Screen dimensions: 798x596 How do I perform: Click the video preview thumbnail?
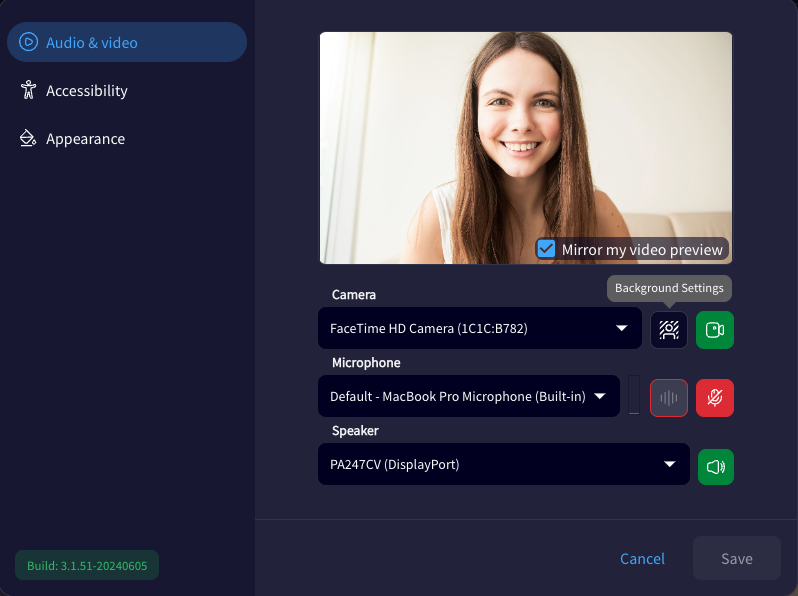(526, 148)
